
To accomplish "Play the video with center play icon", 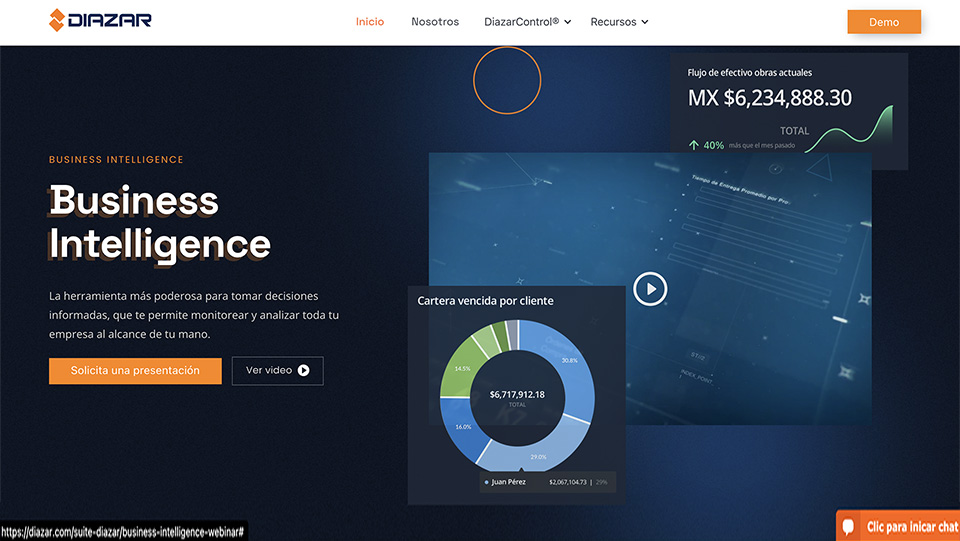I will 650,289.
